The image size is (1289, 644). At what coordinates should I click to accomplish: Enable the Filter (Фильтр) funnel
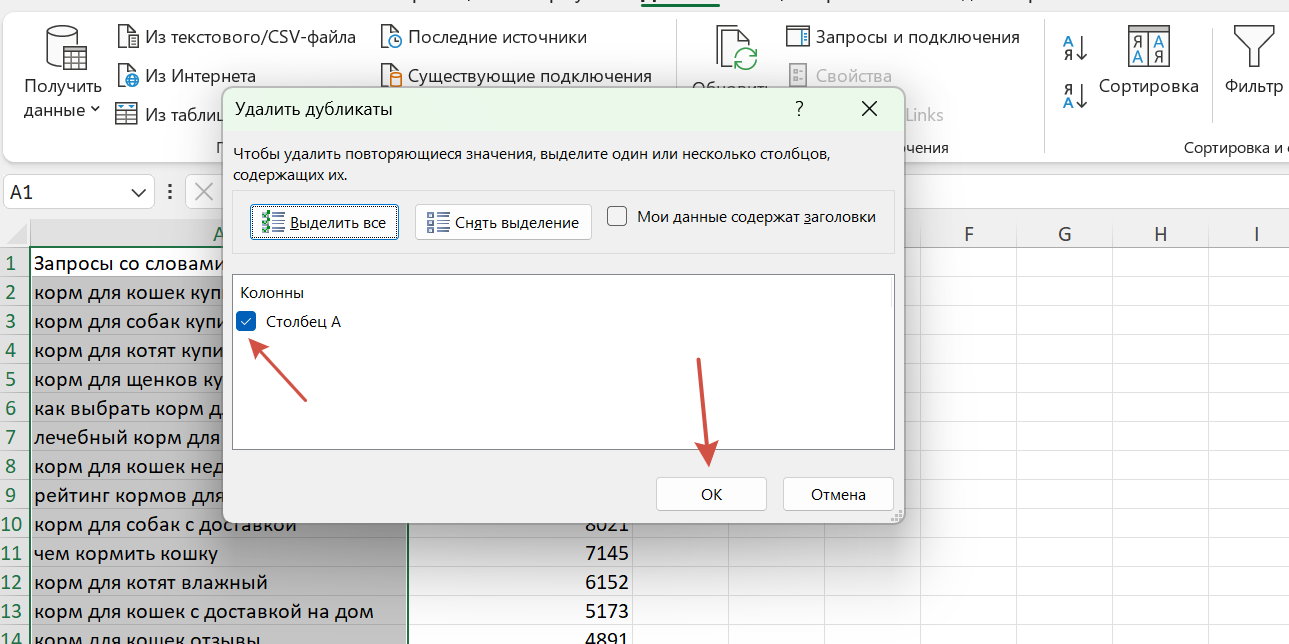[1254, 60]
